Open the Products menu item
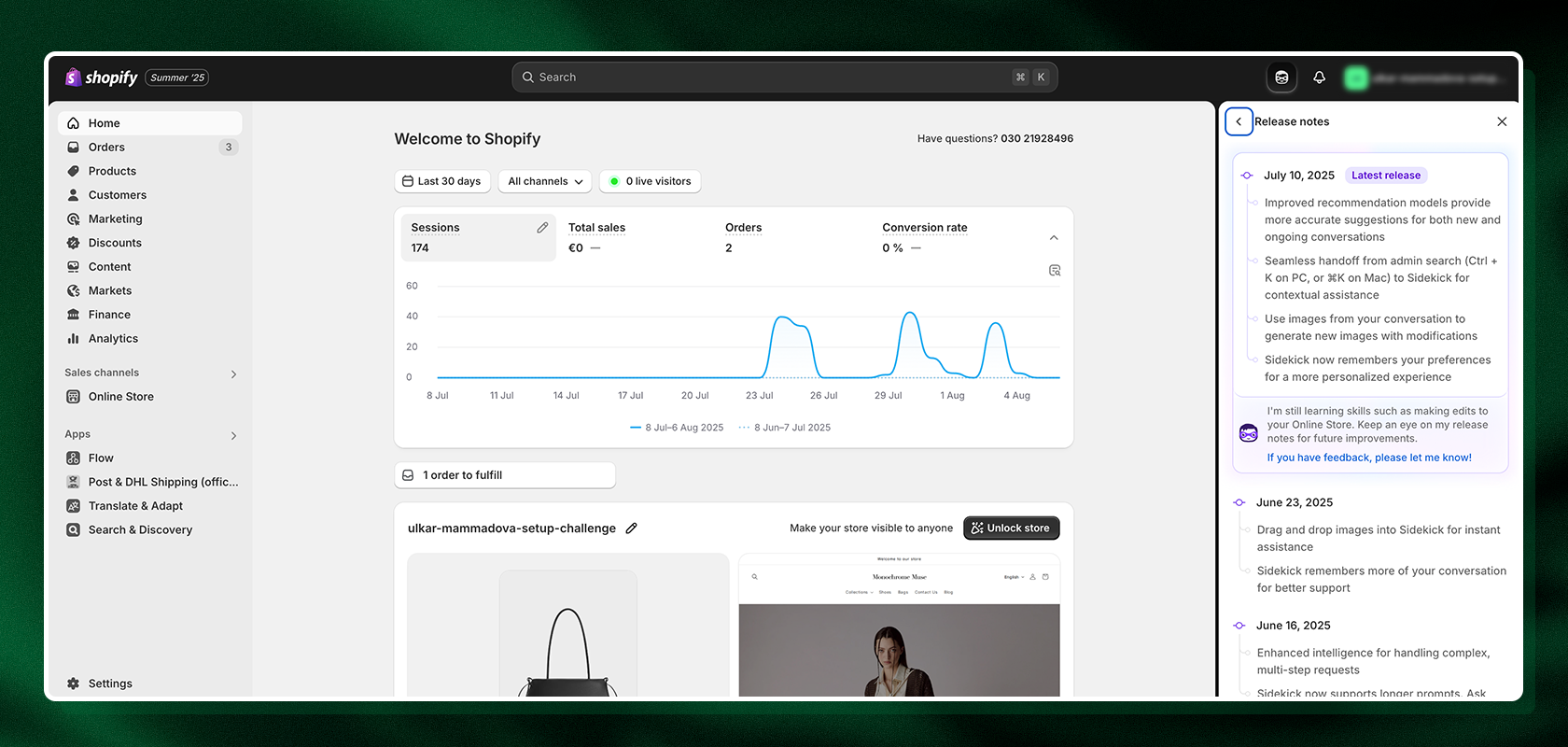The width and height of the screenshot is (1568, 747). (149, 171)
